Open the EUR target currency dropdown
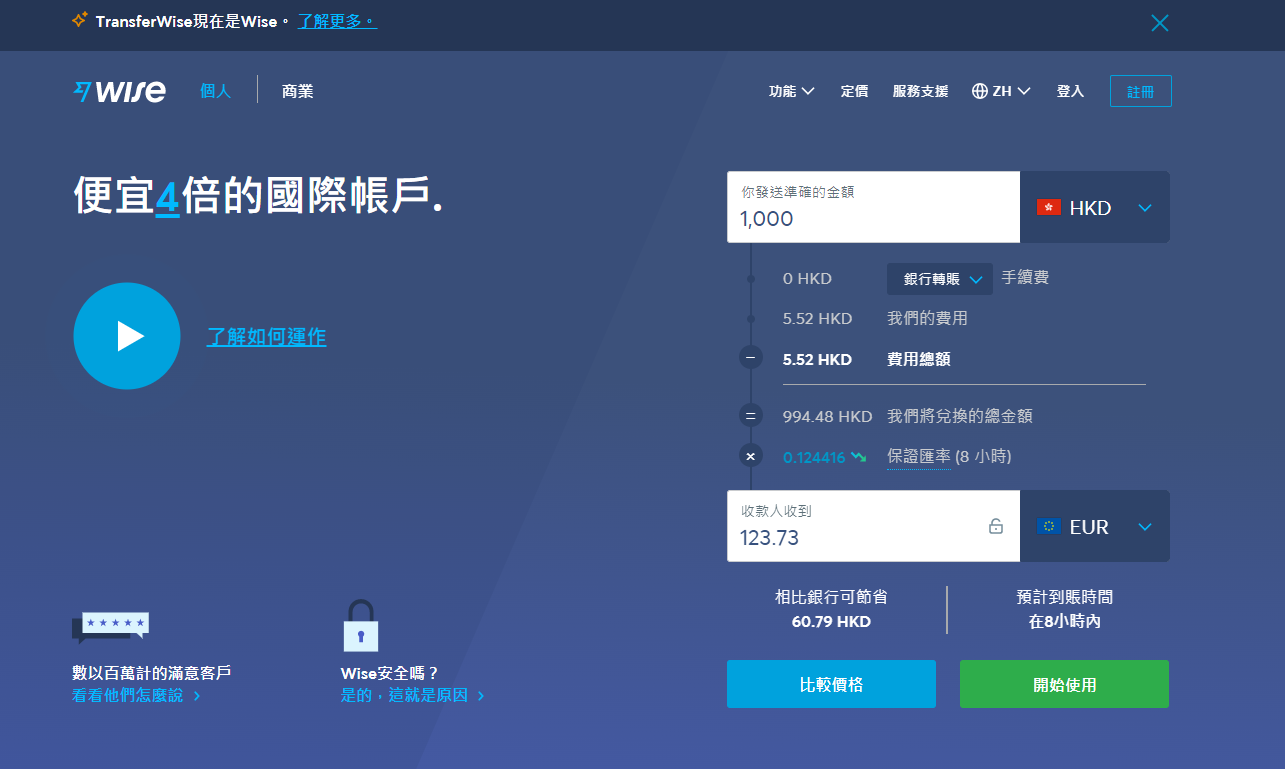Screen dimensions: 1285x769 [x=1094, y=526]
